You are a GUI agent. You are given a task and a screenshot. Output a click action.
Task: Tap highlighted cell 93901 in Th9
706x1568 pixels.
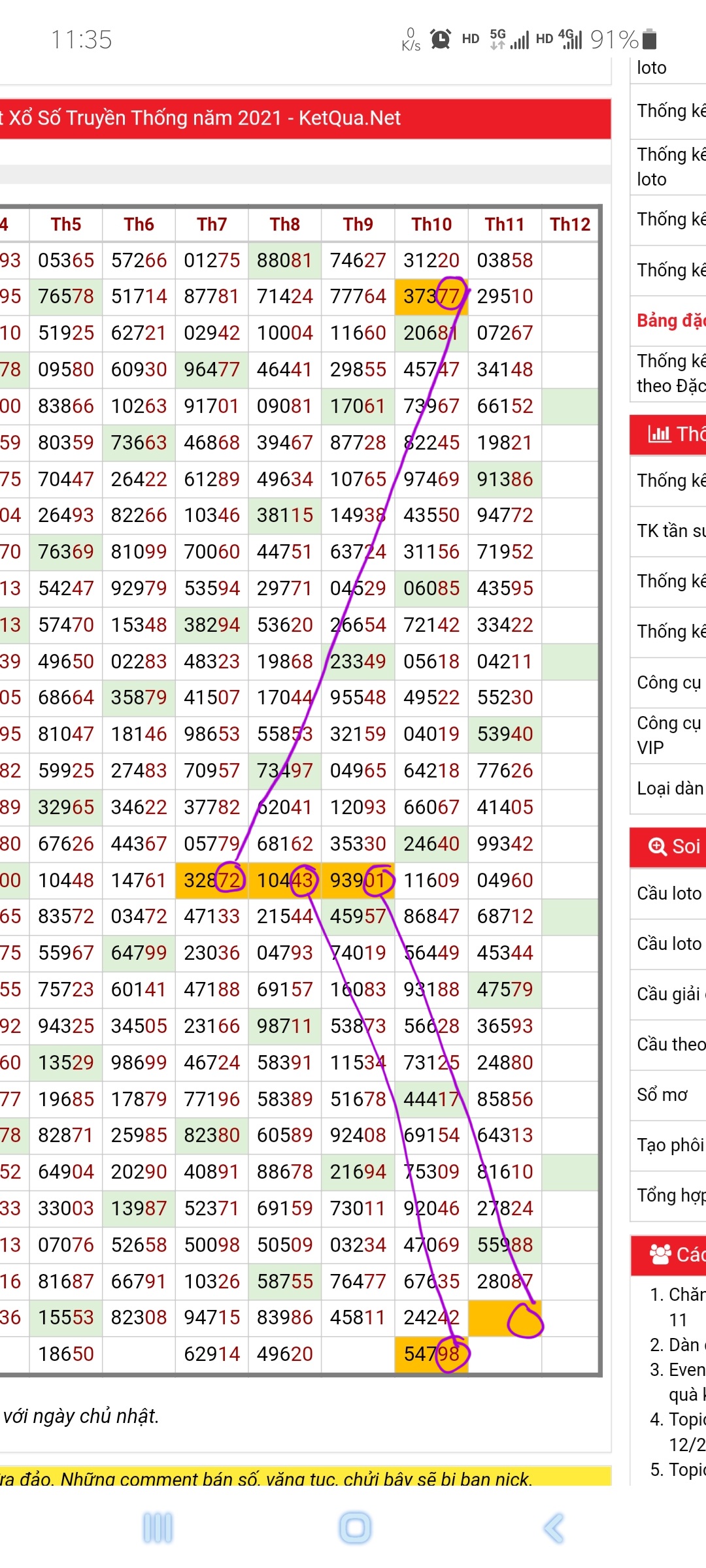(x=358, y=880)
